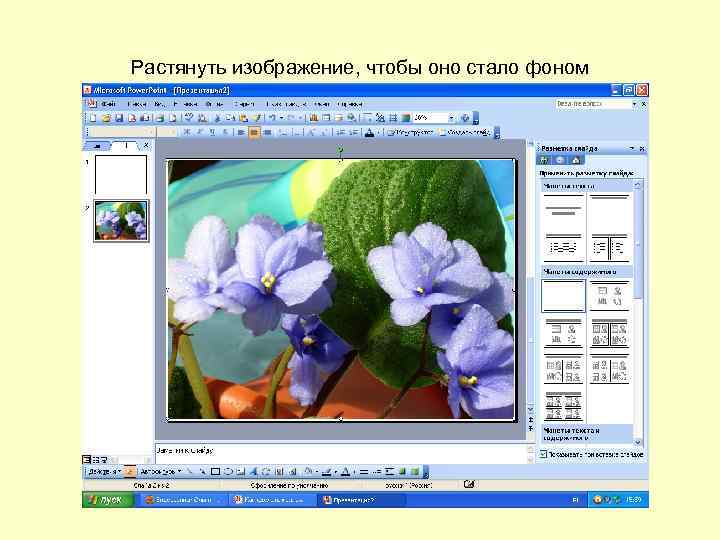Viewport: 720px width, 540px height.
Task: Toggle Bold formatting
Action: coord(186,132)
